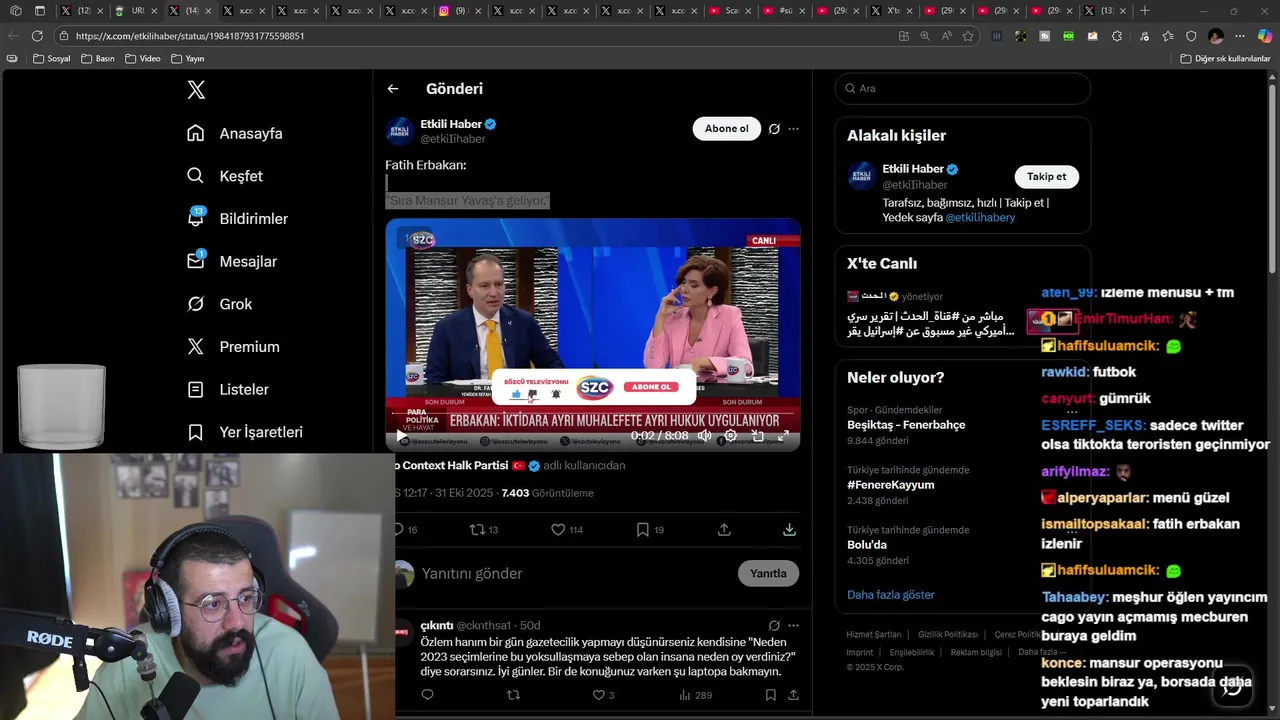The image size is (1280, 720).
Task: Open Erişilebilirlik footer link
Action: (x=912, y=652)
